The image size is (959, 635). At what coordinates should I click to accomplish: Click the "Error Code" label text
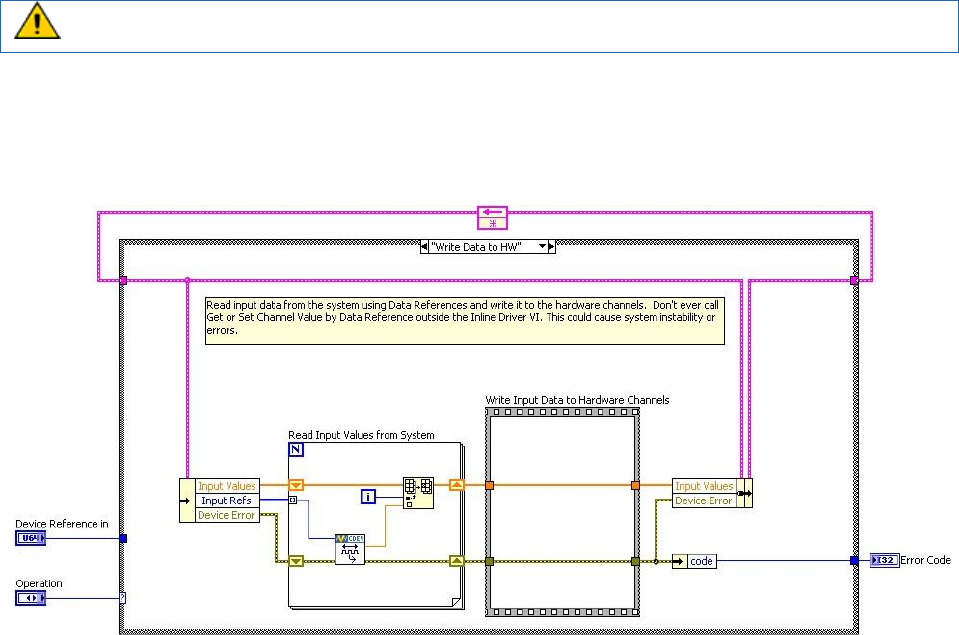click(925, 560)
